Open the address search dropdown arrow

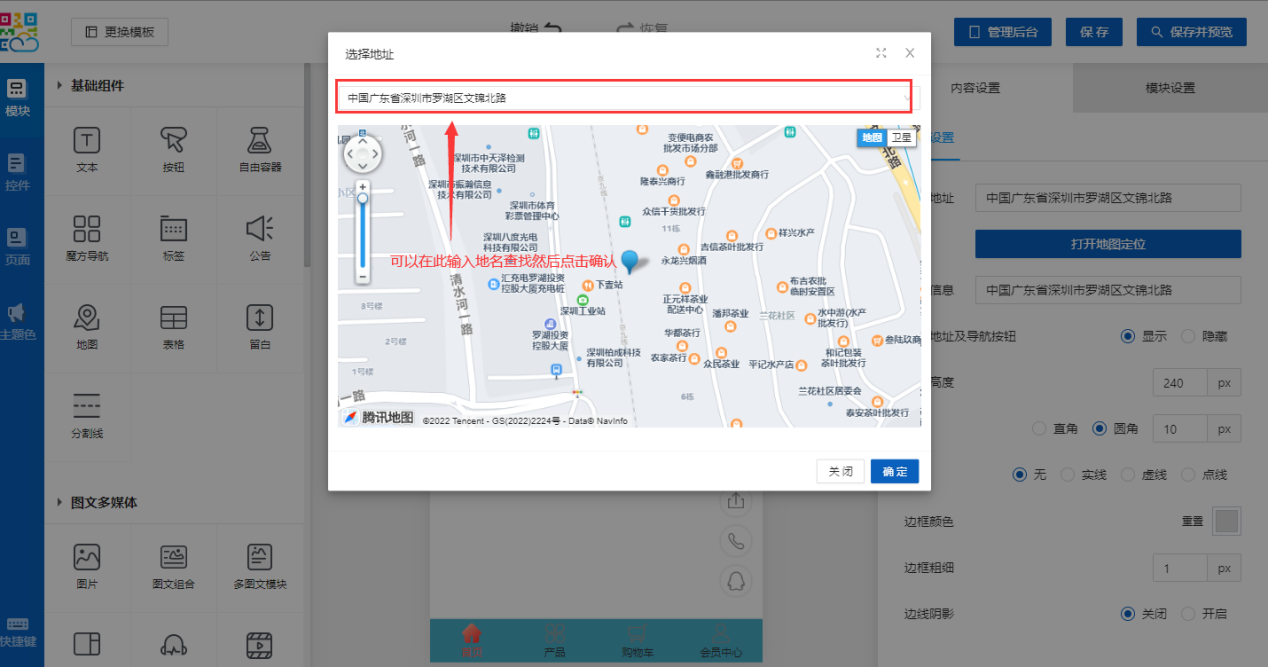point(907,98)
